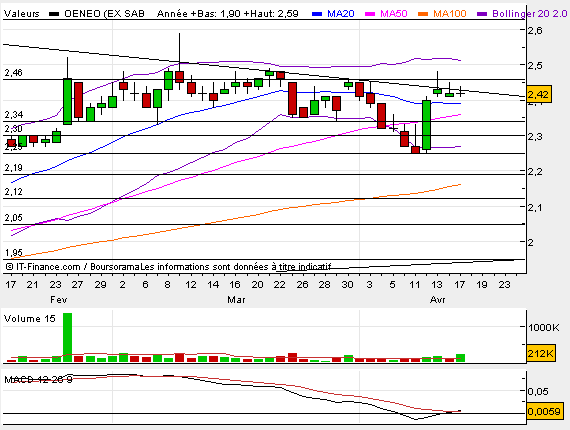Click the orange MA100 legend swatch

[424, 14]
